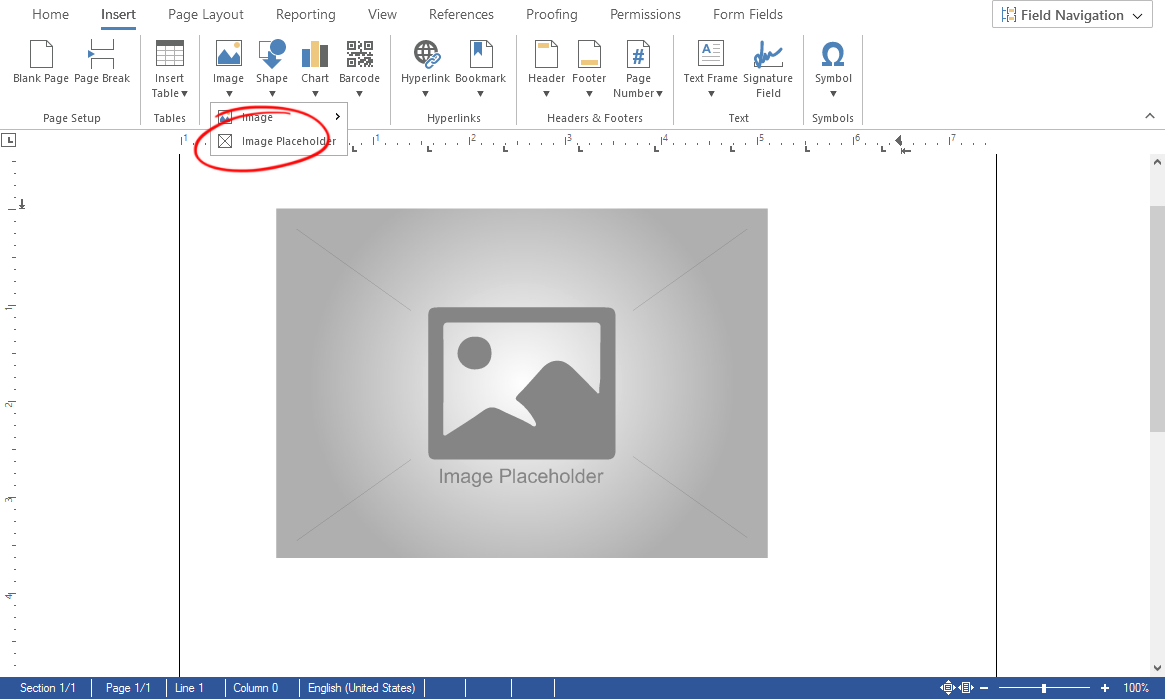Click the Text Frame icon
Screen dimensions: 1165x699
[710, 54]
